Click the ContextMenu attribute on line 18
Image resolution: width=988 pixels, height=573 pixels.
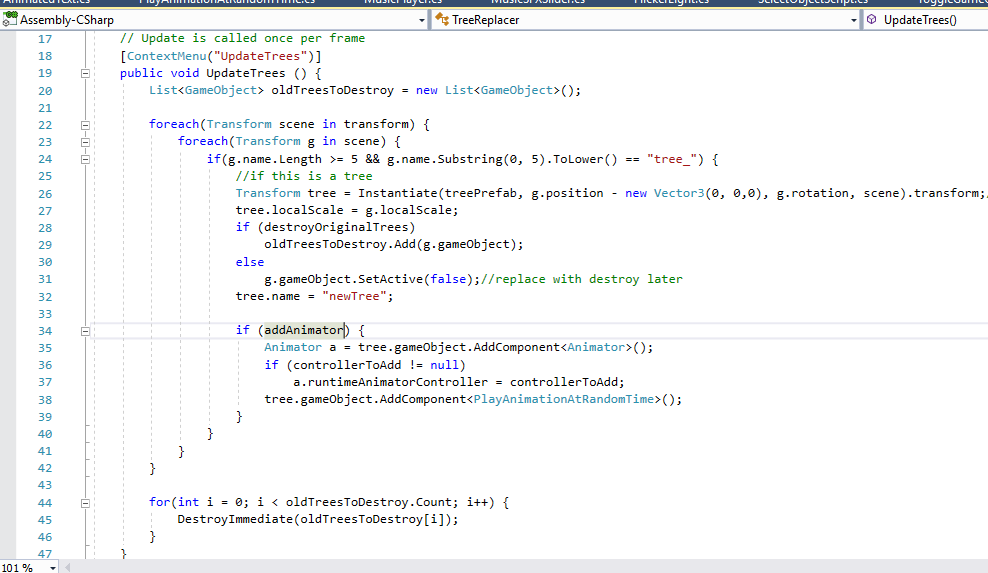(166, 56)
